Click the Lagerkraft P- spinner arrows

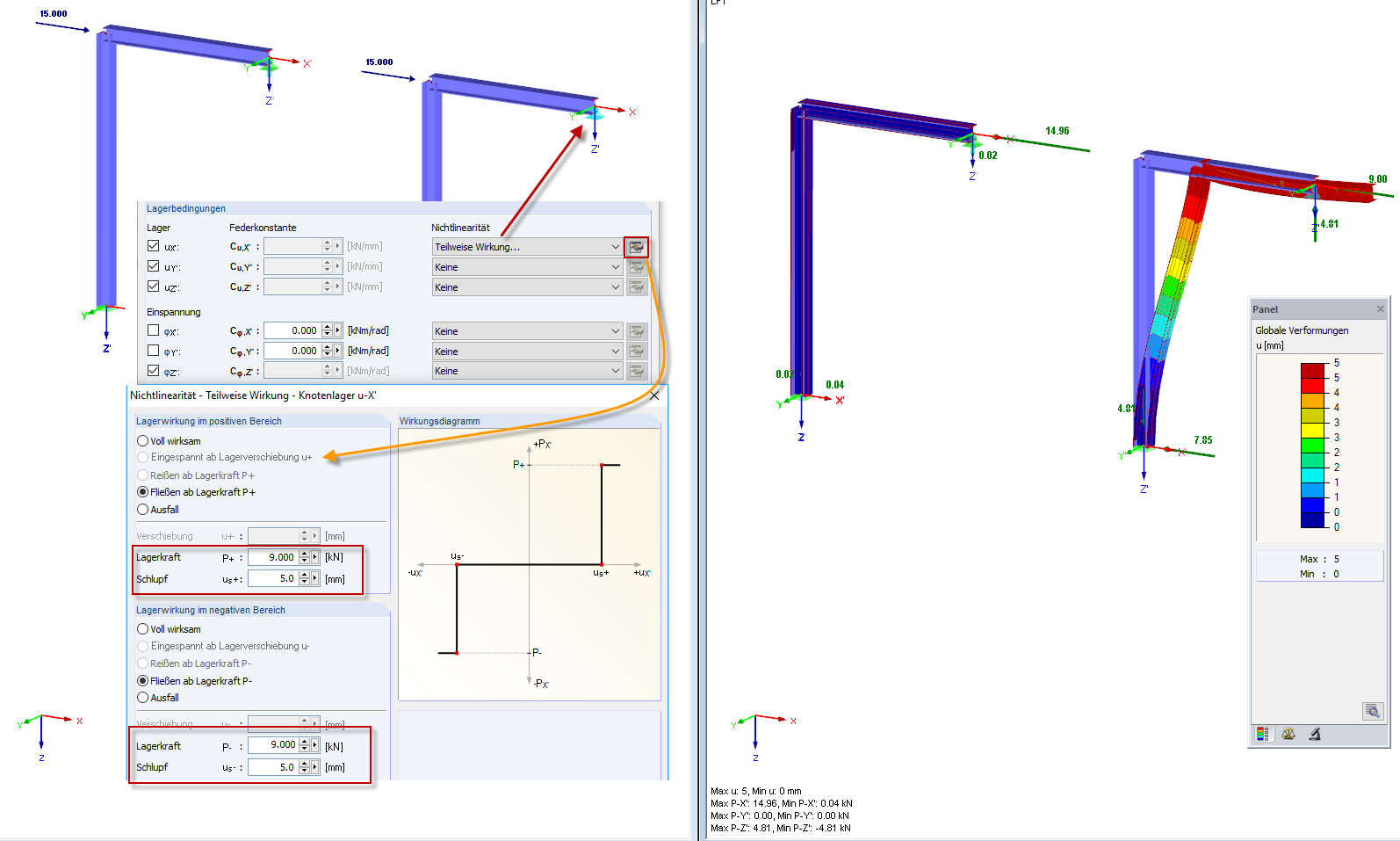click(305, 744)
